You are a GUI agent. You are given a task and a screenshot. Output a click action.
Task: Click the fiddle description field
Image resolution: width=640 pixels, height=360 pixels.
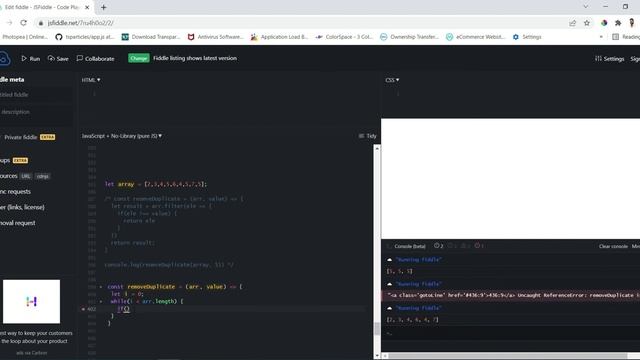click(36, 112)
